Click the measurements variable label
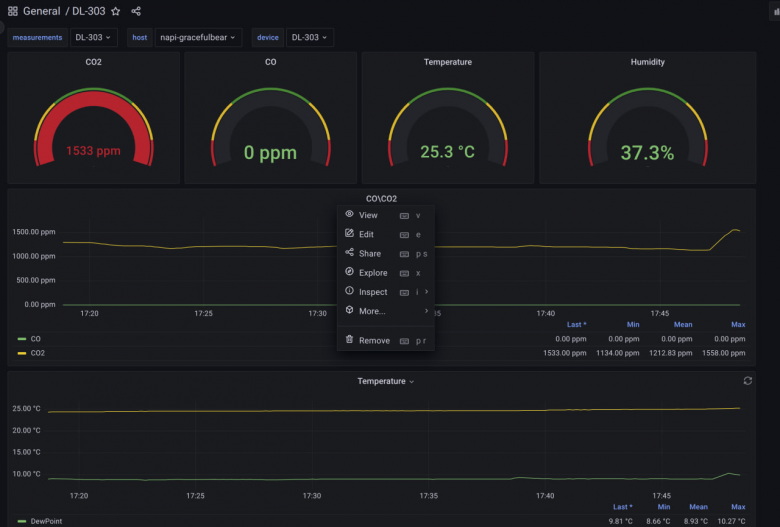The image size is (780, 527). point(37,37)
